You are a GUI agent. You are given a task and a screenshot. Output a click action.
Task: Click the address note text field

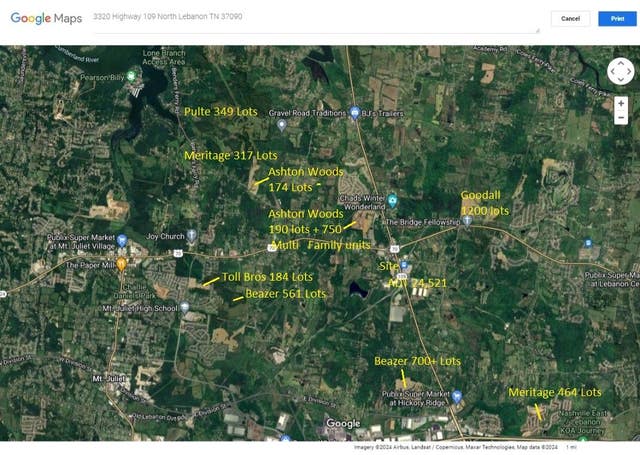[316, 22]
